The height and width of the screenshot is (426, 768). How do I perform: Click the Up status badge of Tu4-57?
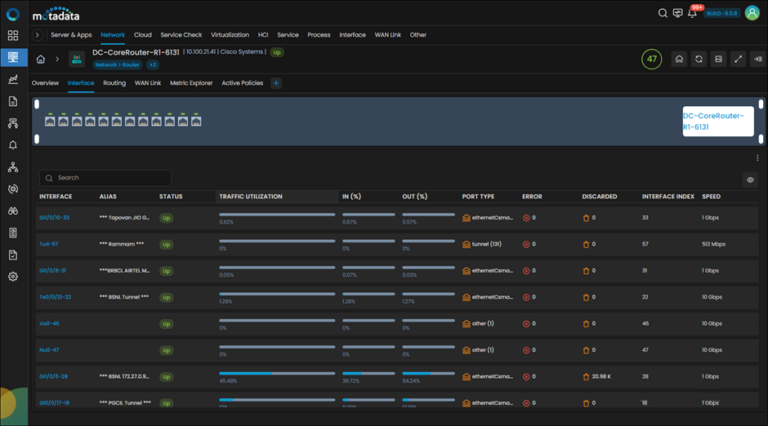(166, 244)
